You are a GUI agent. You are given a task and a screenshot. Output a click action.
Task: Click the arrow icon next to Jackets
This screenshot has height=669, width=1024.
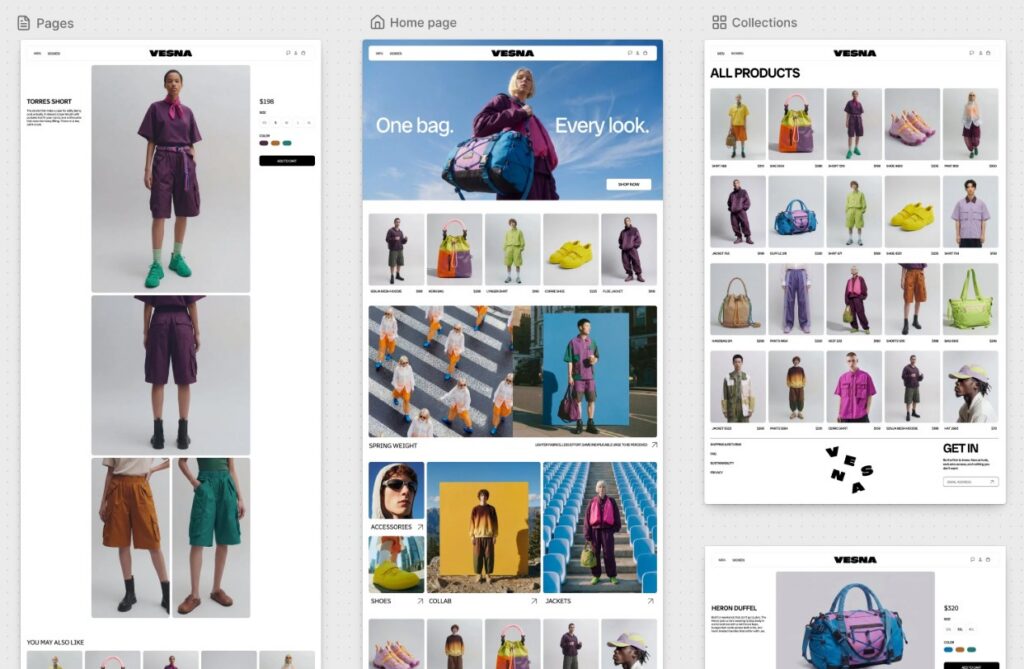650,601
